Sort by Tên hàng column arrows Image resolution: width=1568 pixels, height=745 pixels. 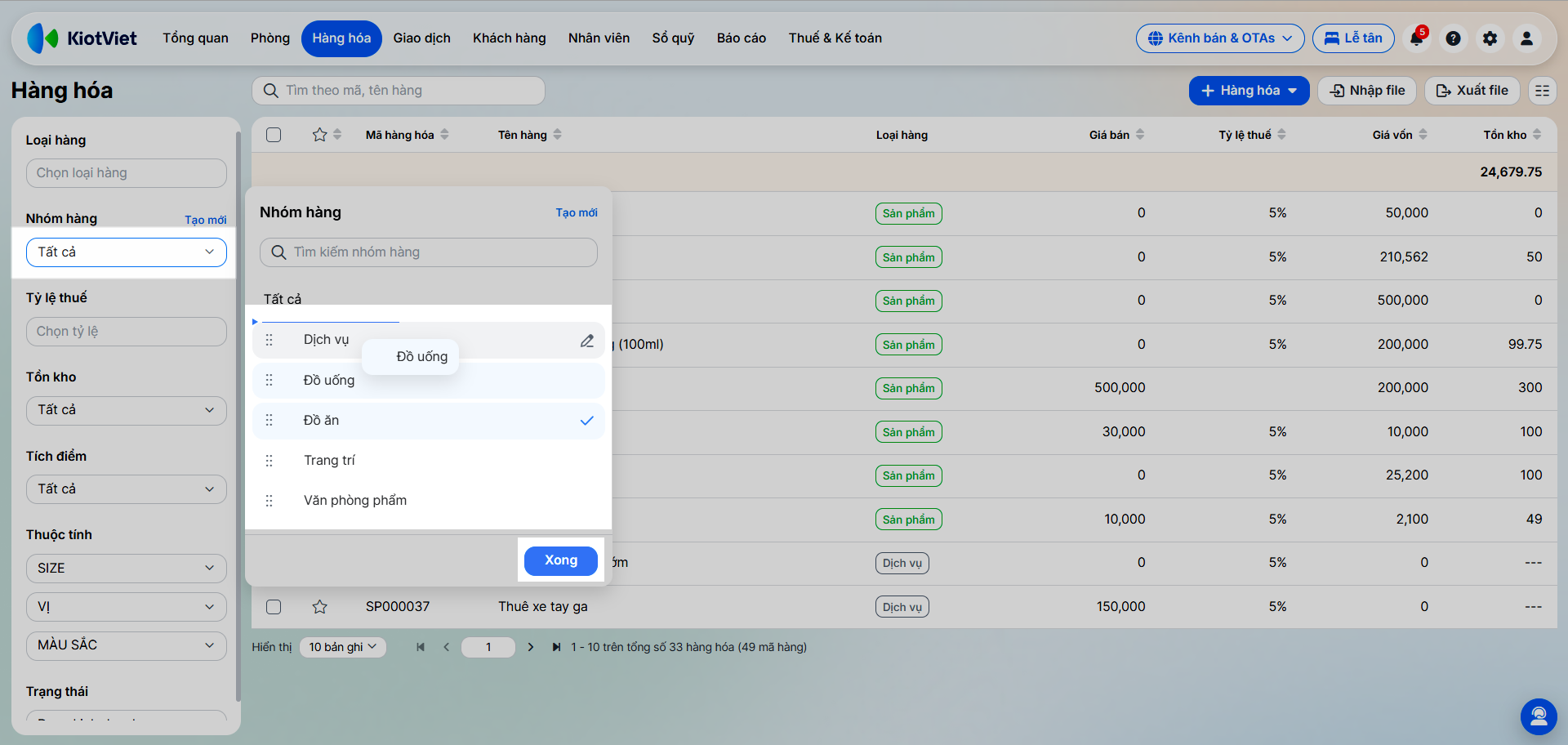coord(558,135)
